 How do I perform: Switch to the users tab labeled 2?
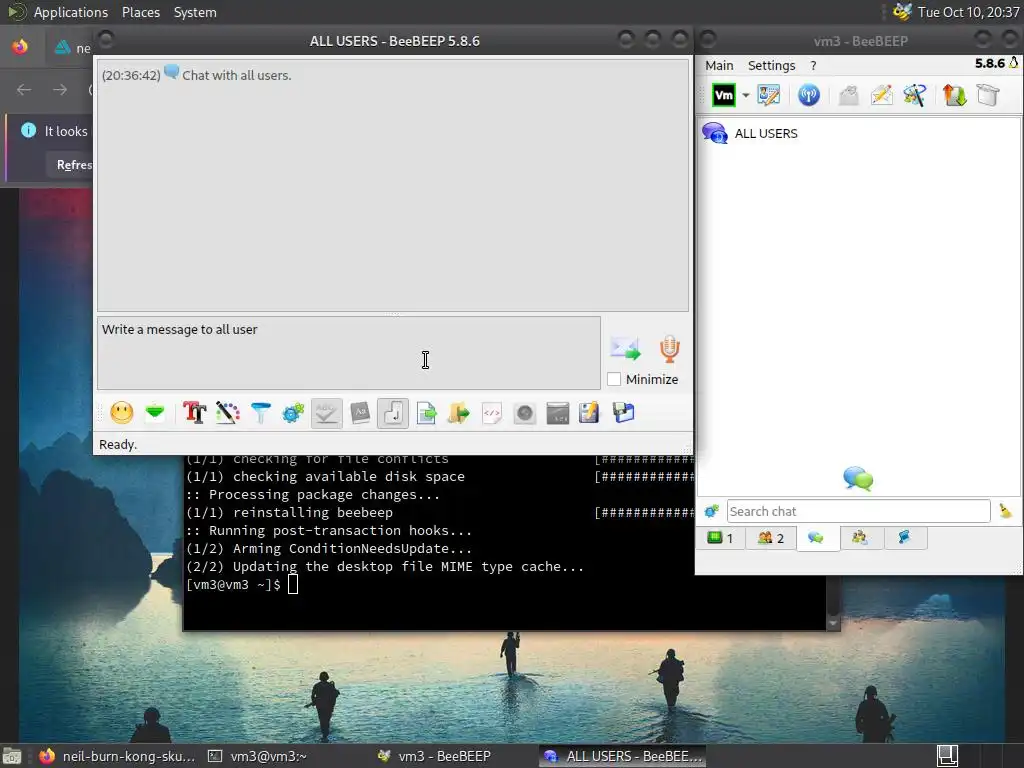click(x=771, y=538)
